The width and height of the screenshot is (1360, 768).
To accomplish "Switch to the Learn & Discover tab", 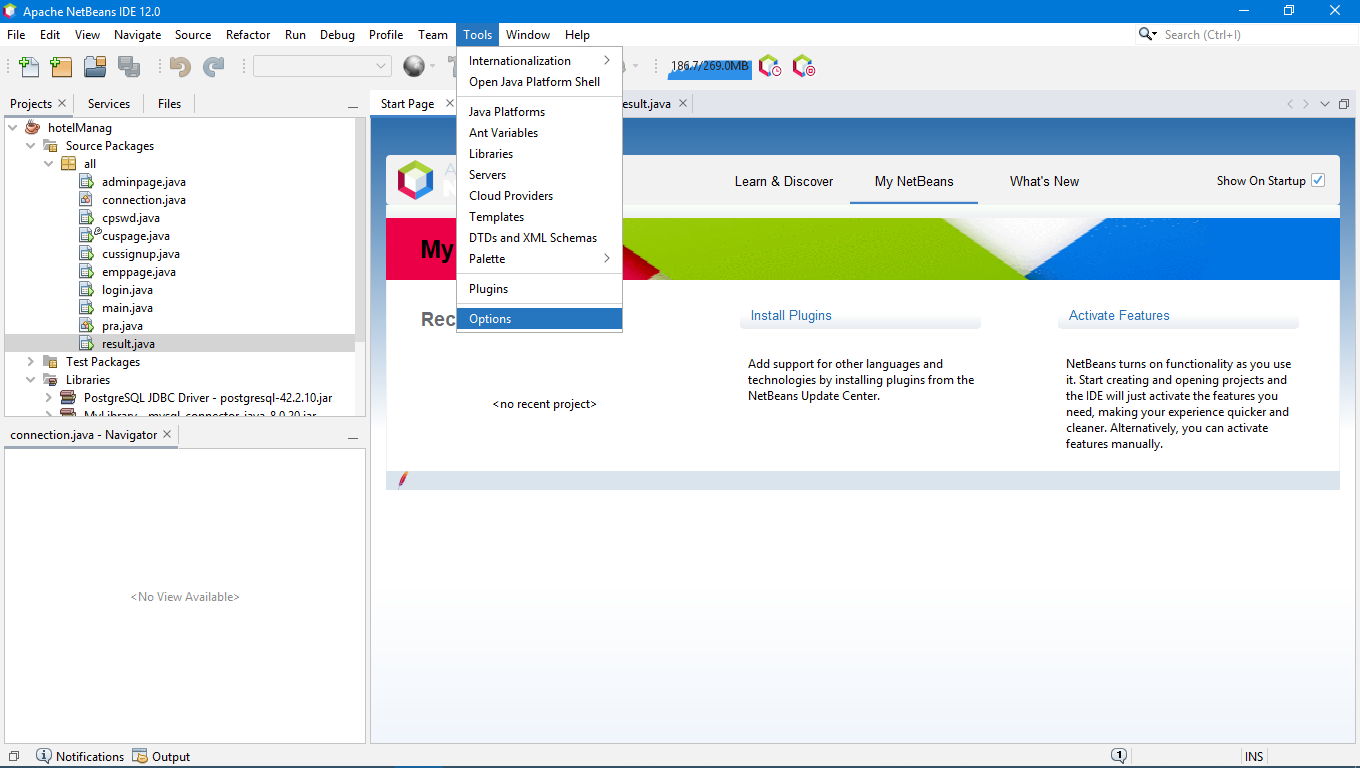I will (x=784, y=181).
